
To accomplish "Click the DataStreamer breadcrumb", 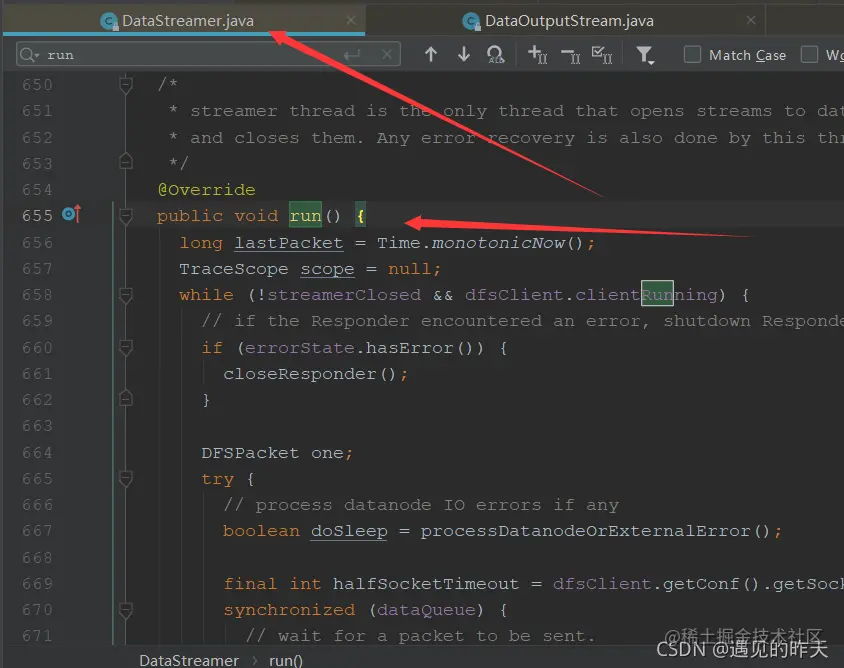I will pyautogui.click(x=189, y=660).
